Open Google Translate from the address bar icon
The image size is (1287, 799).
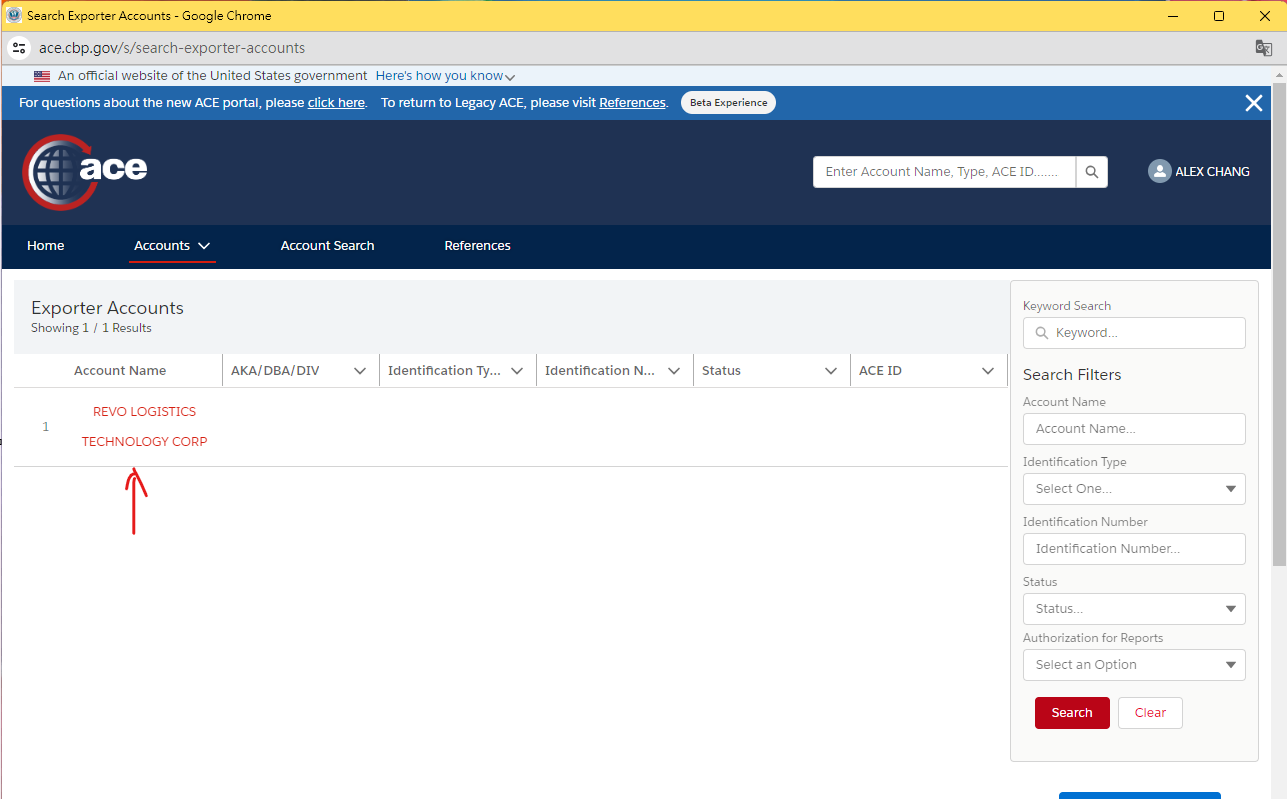[1262, 47]
